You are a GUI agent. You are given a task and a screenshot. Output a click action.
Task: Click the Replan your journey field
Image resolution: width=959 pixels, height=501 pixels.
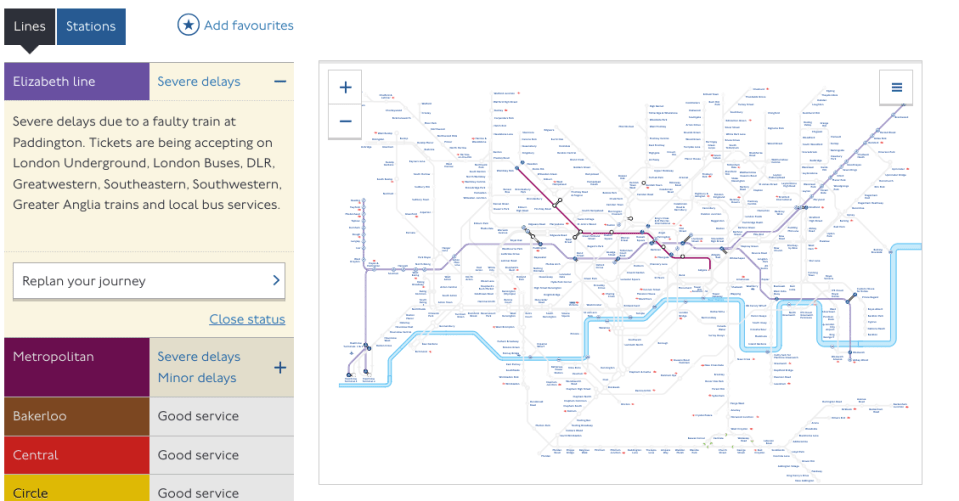[x=149, y=281]
